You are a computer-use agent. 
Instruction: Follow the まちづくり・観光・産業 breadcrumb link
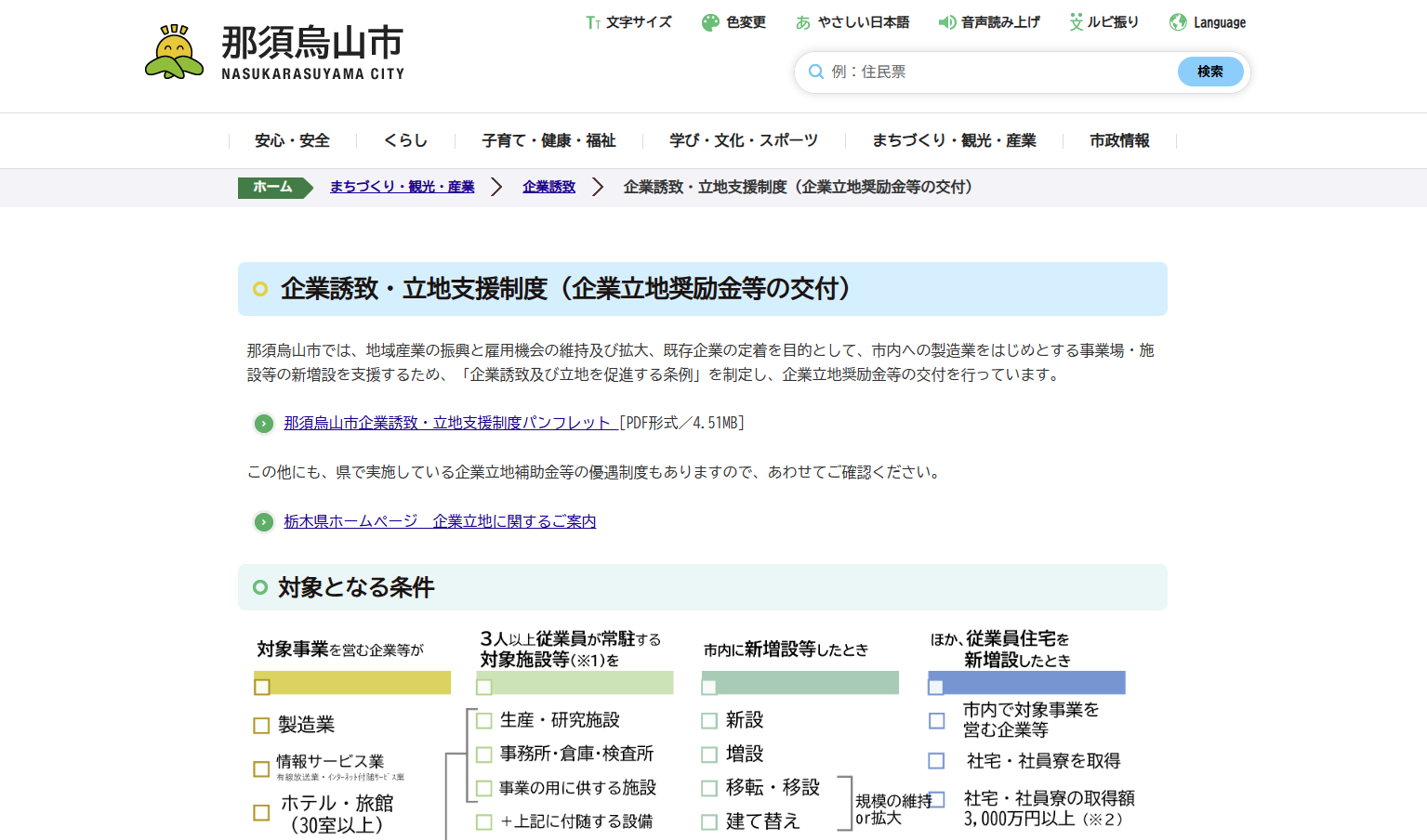402,187
